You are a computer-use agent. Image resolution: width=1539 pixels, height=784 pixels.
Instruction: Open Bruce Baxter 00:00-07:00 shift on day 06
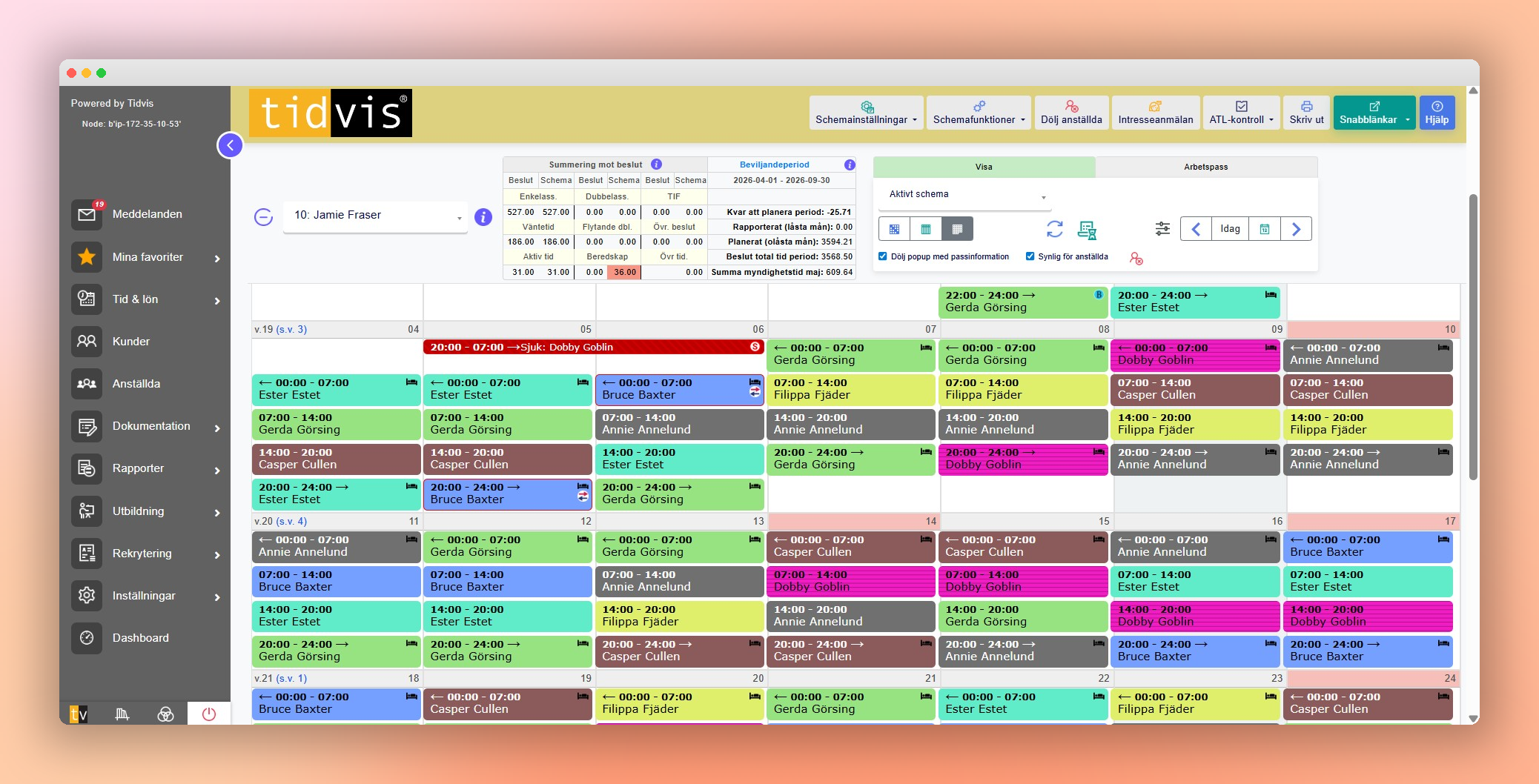679,390
